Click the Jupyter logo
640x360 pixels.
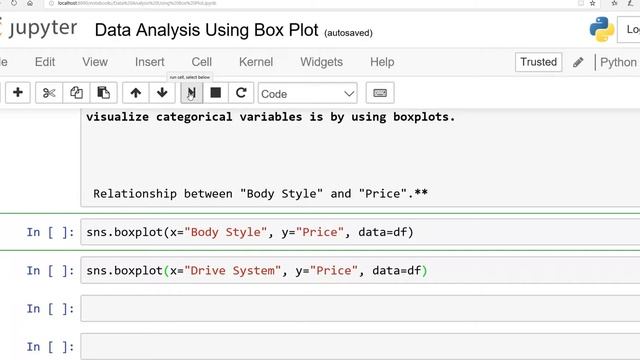(39, 29)
